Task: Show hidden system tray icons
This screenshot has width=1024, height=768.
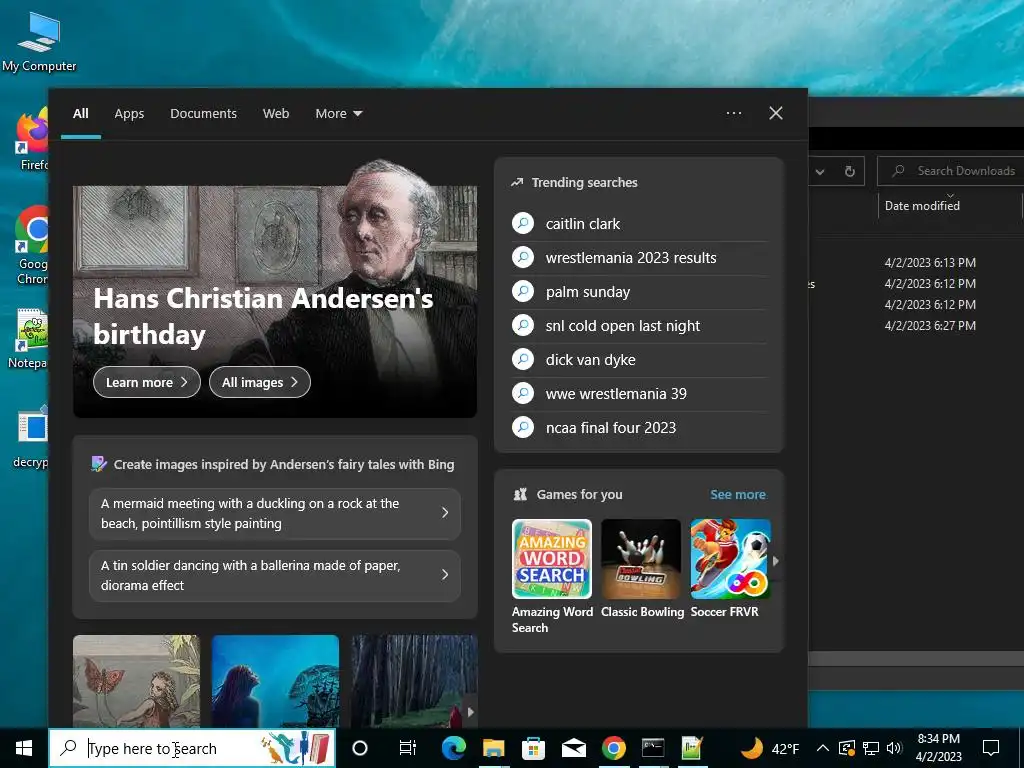Action: point(823,748)
